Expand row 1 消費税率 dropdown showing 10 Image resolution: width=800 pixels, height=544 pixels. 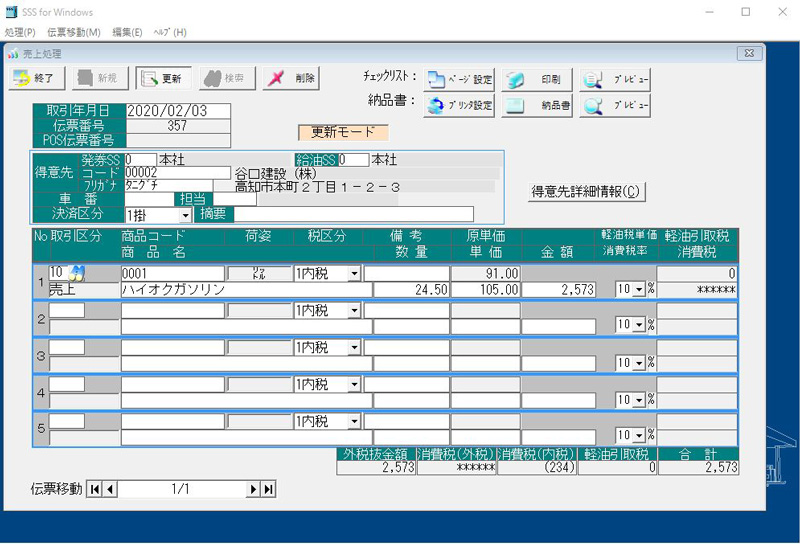coord(638,290)
